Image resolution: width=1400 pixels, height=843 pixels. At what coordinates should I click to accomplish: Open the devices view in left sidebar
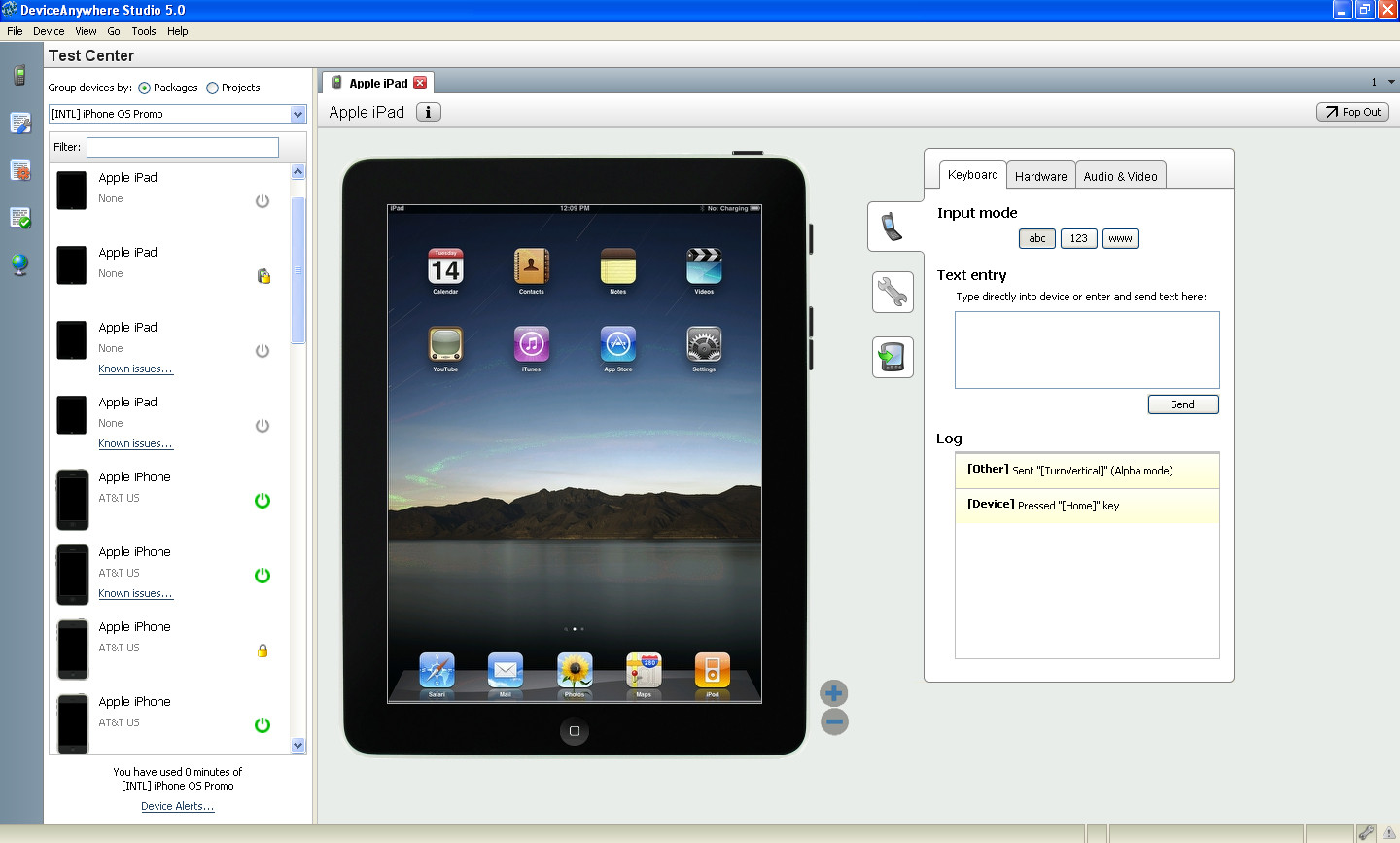pyautogui.click(x=19, y=76)
